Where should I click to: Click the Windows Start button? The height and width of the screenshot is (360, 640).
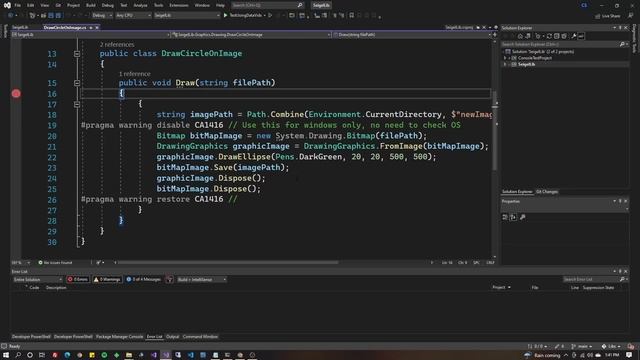(x=6, y=355)
